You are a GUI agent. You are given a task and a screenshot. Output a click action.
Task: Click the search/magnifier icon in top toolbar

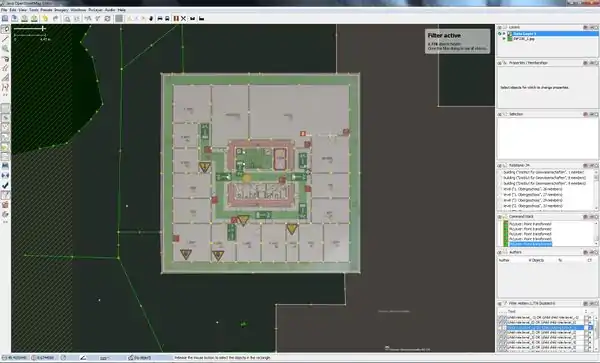[x=67, y=18]
